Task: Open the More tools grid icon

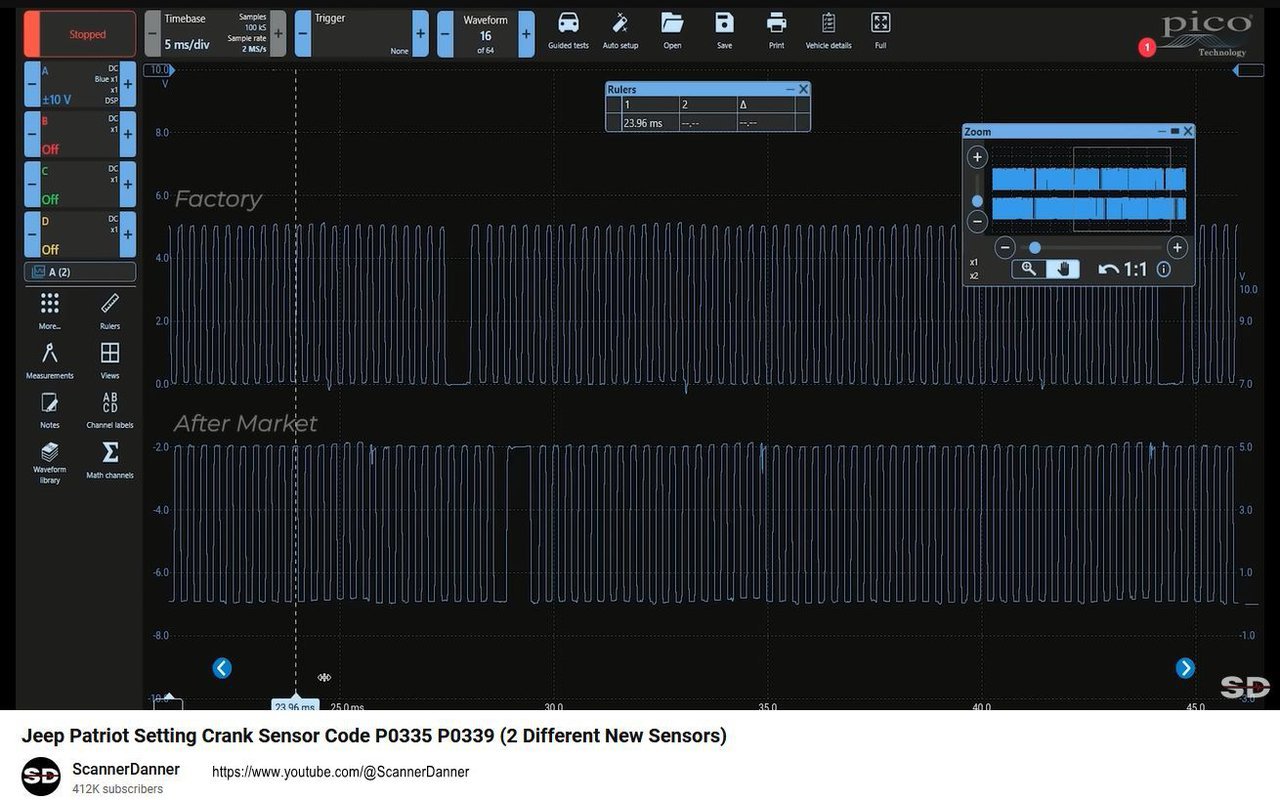Action: (x=50, y=310)
